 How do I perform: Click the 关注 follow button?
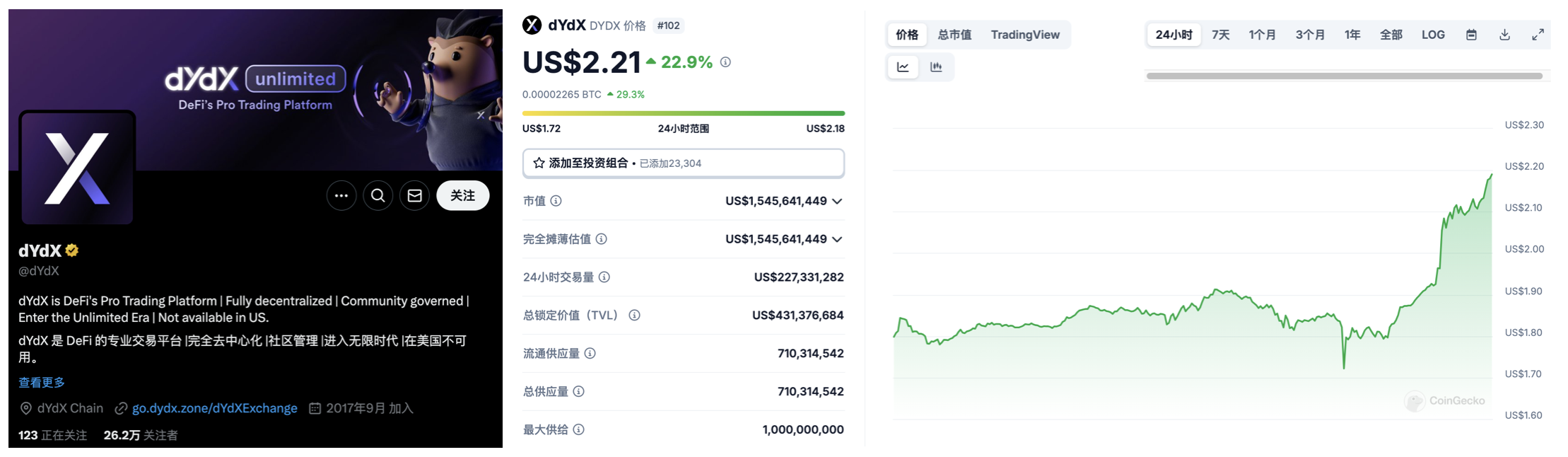pos(462,196)
